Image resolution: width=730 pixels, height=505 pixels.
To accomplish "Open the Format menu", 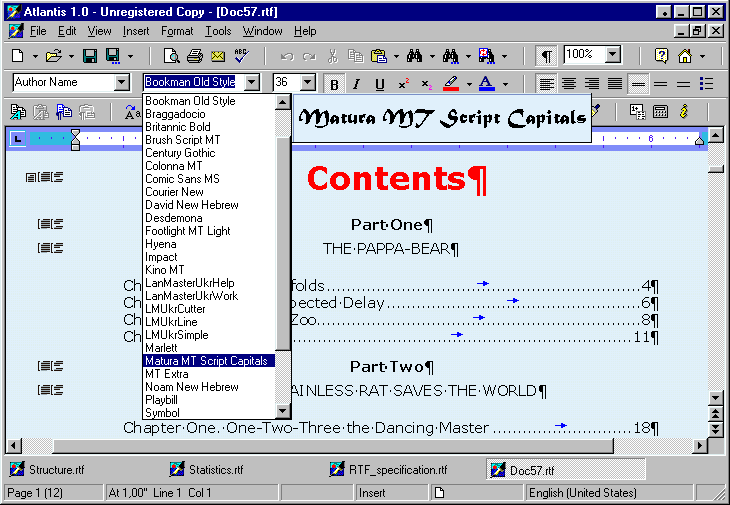I will pyautogui.click(x=177, y=31).
